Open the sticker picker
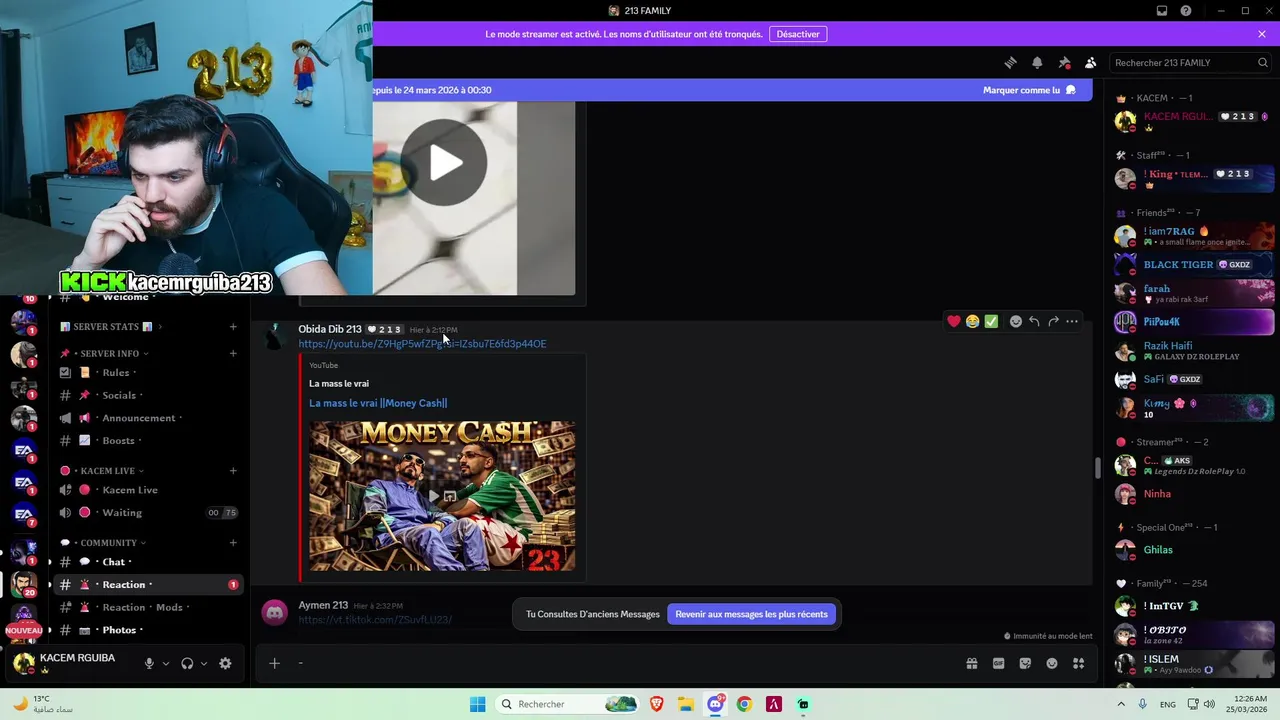Image resolution: width=1280 pixels, height=720 pixels. coord(1025,663)
